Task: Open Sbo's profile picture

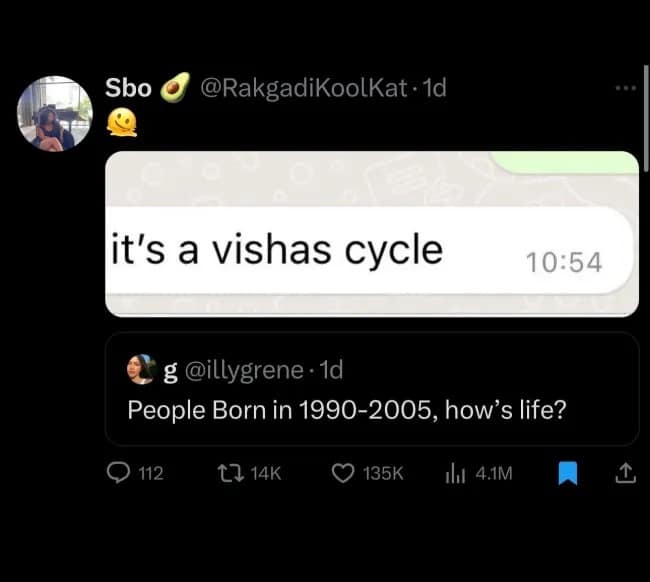Action: click(55, 113)
